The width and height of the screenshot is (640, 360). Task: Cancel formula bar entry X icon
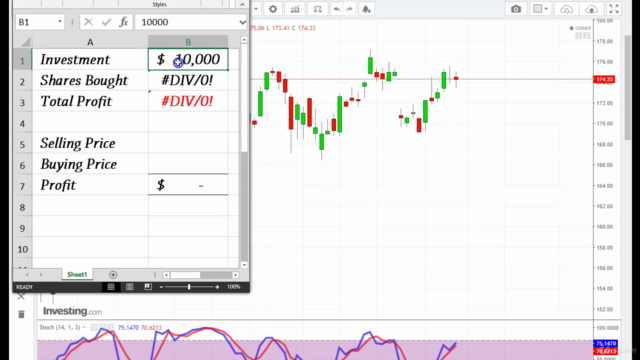88,22
